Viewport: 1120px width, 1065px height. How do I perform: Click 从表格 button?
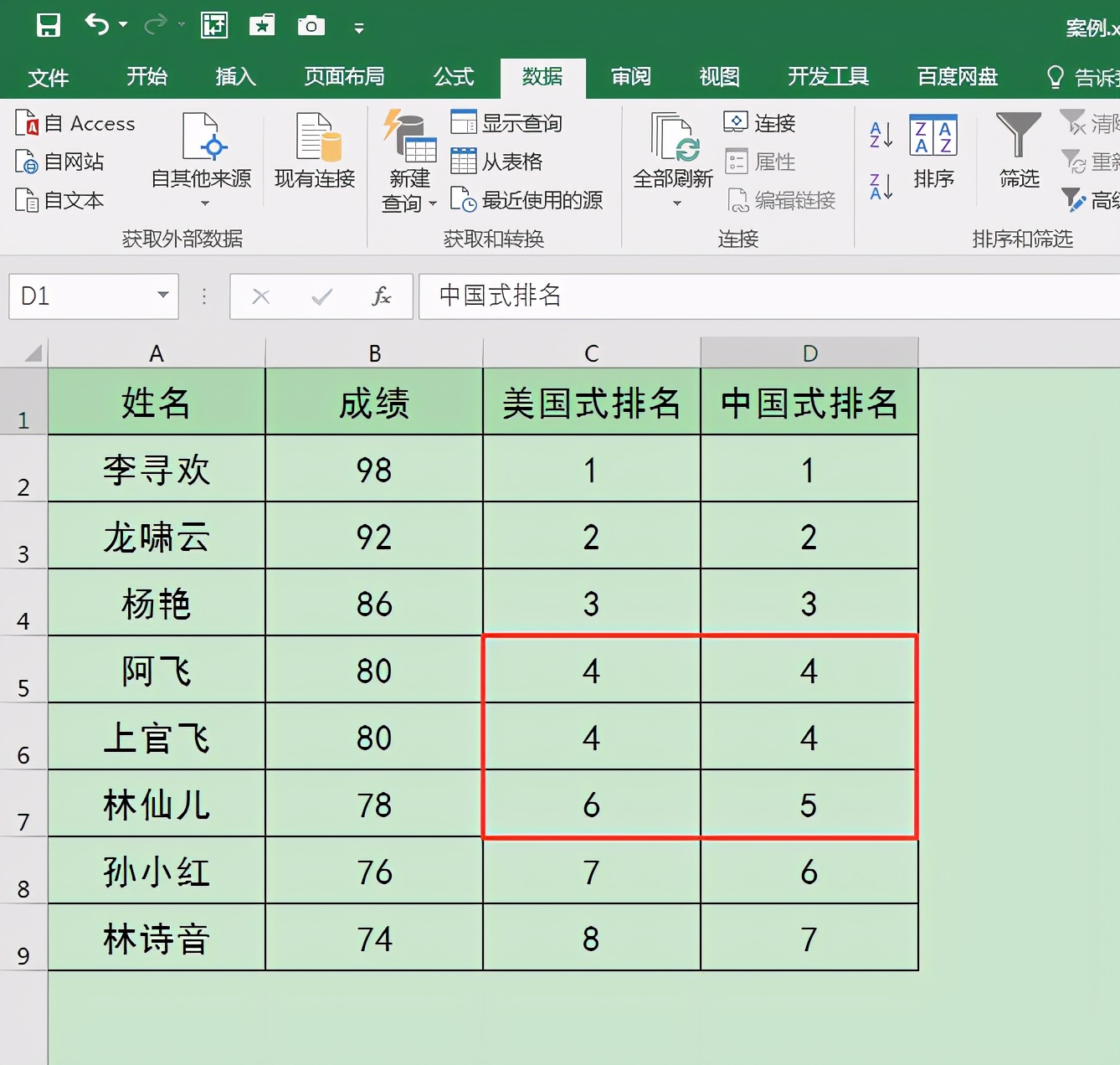coord(496,161)
